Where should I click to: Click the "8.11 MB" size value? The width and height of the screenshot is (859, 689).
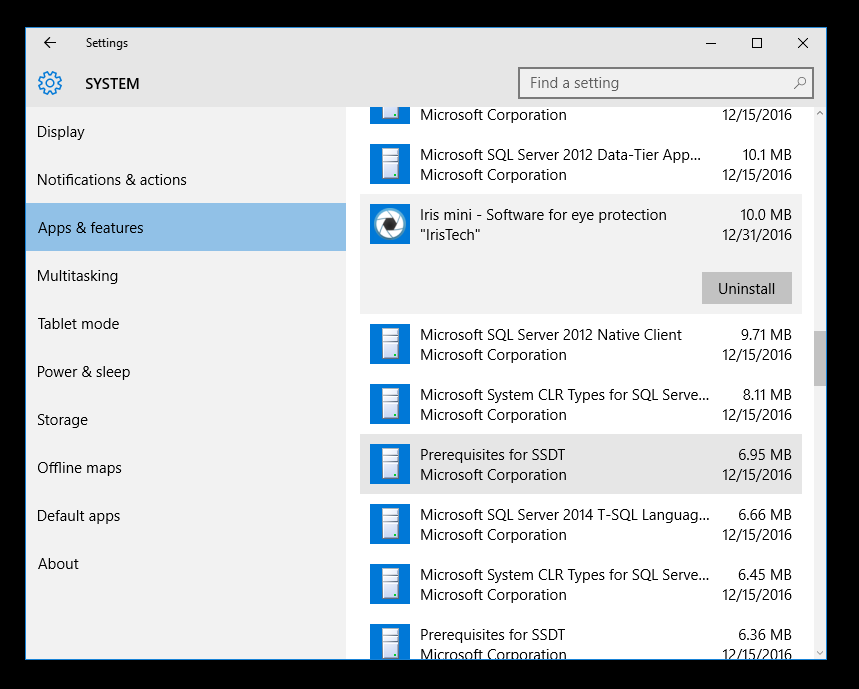767,395
